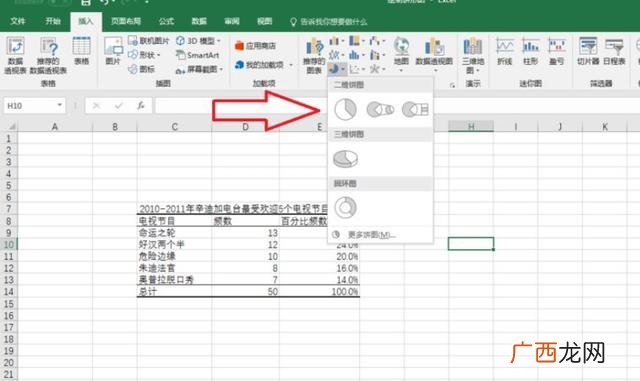Click the formula bar confirm checkmark

pyautogui.click(x=119, y=106)
